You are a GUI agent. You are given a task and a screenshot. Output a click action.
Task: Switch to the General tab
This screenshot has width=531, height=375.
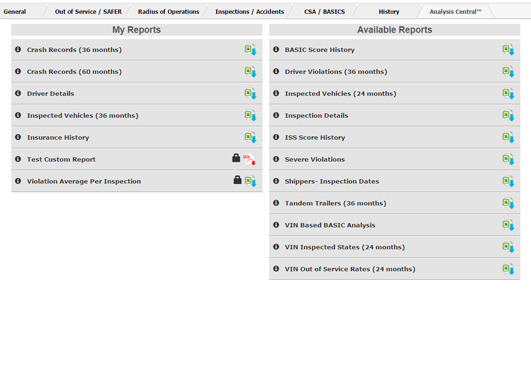[x=15, y=12]
